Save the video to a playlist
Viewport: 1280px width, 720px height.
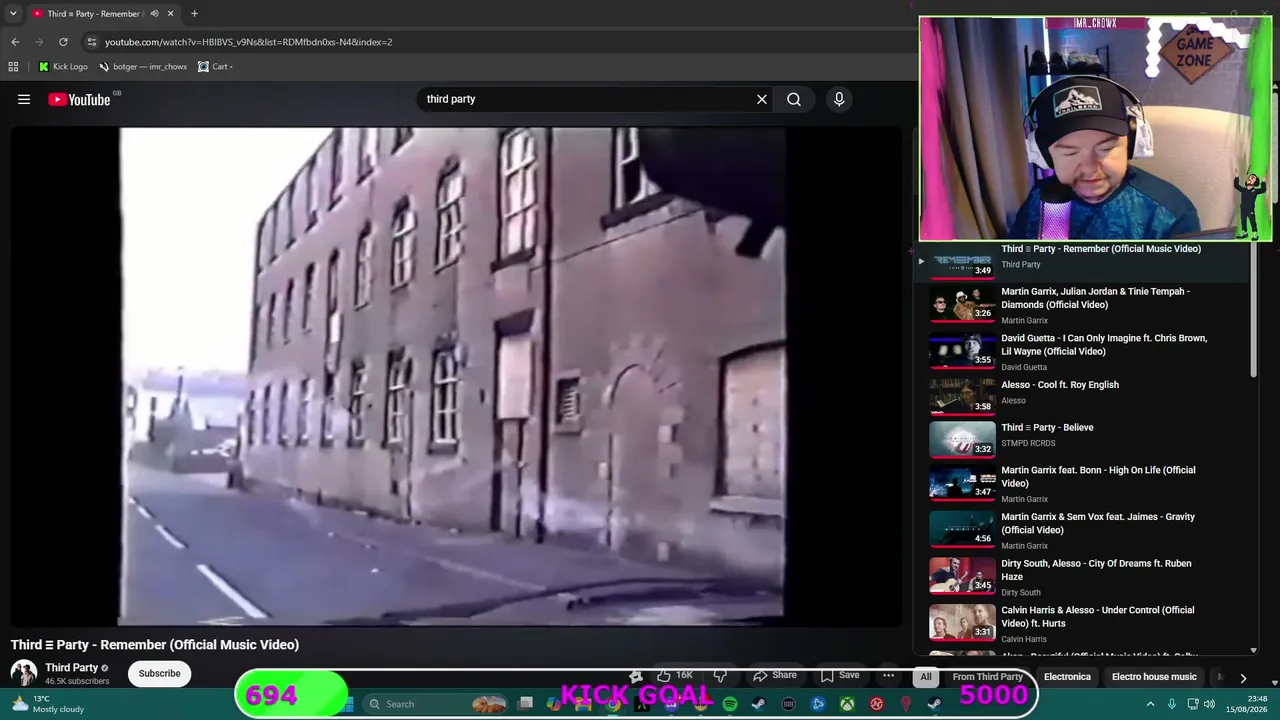click(840, 675)
